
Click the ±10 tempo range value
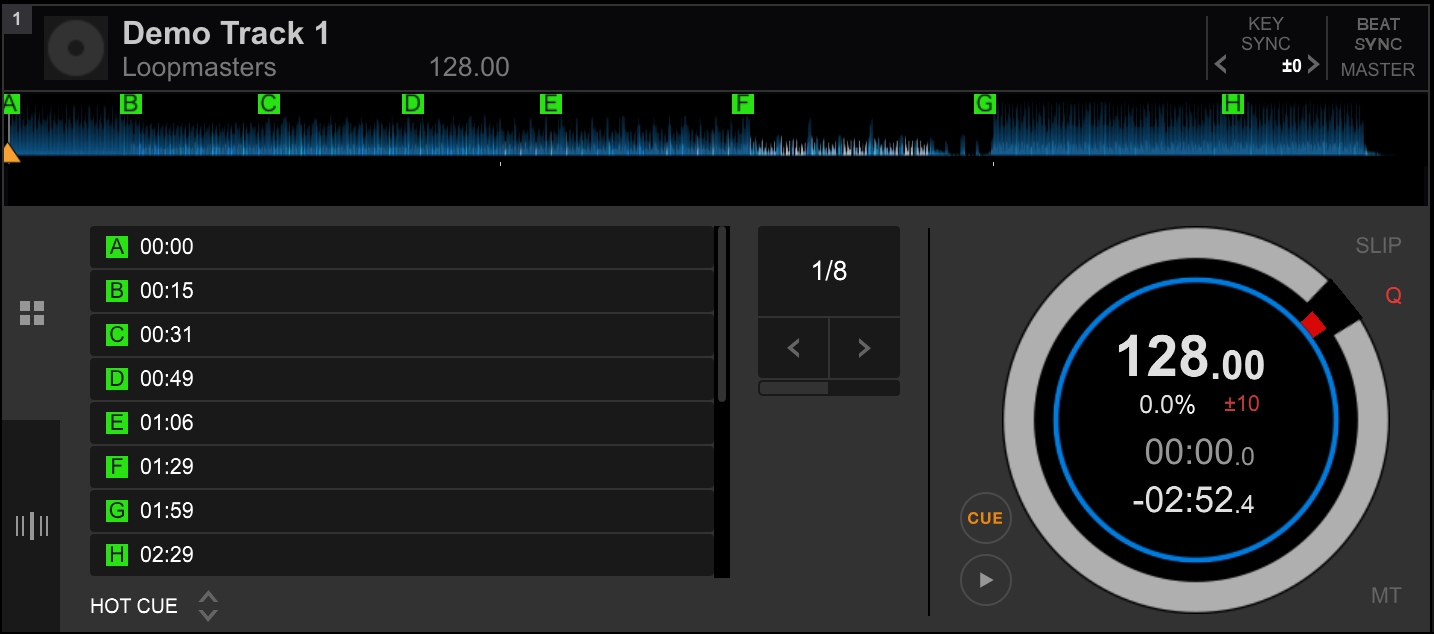(x=1242, y=405)
